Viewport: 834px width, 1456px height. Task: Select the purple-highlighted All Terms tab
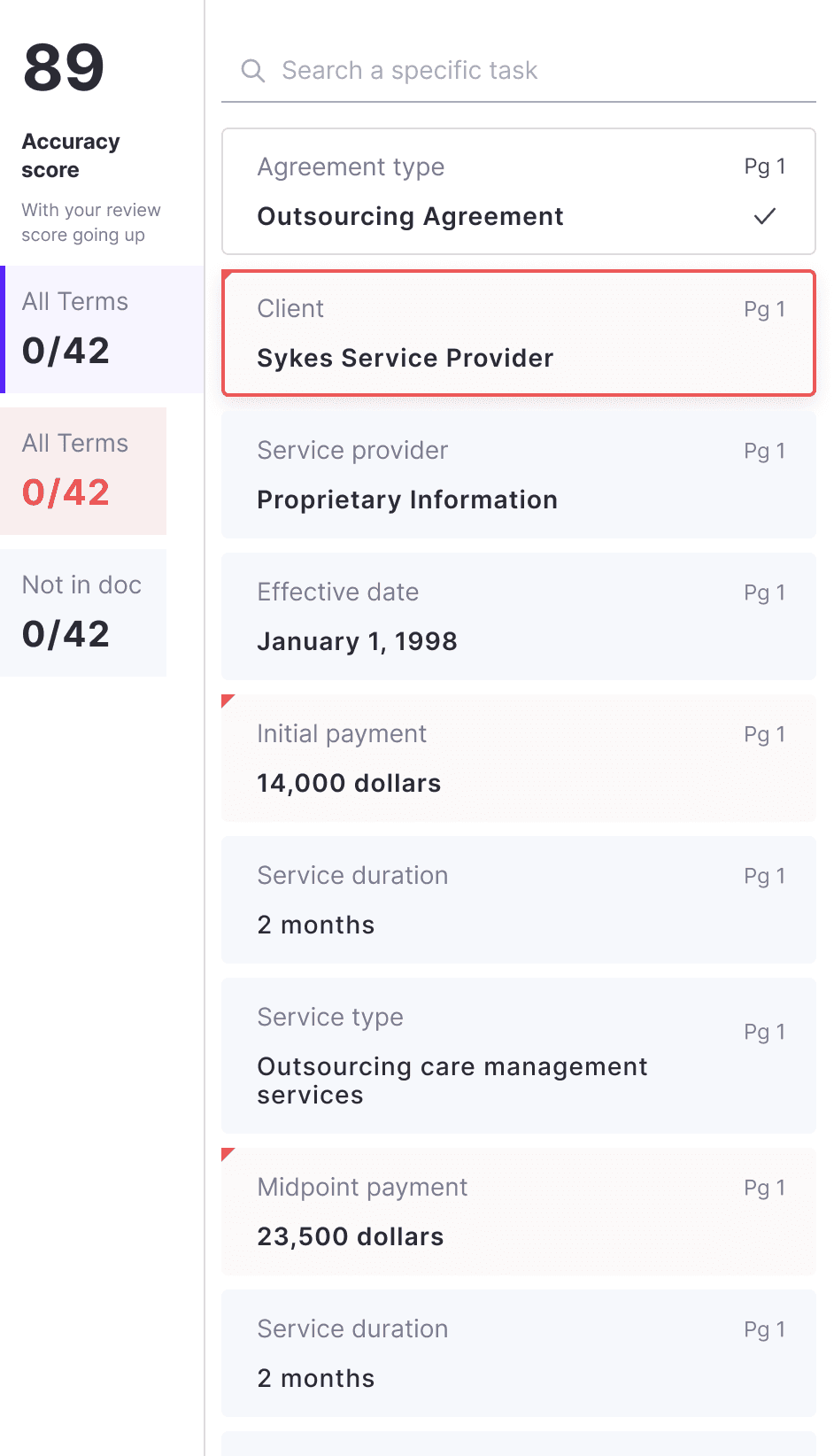pos(103,329)
